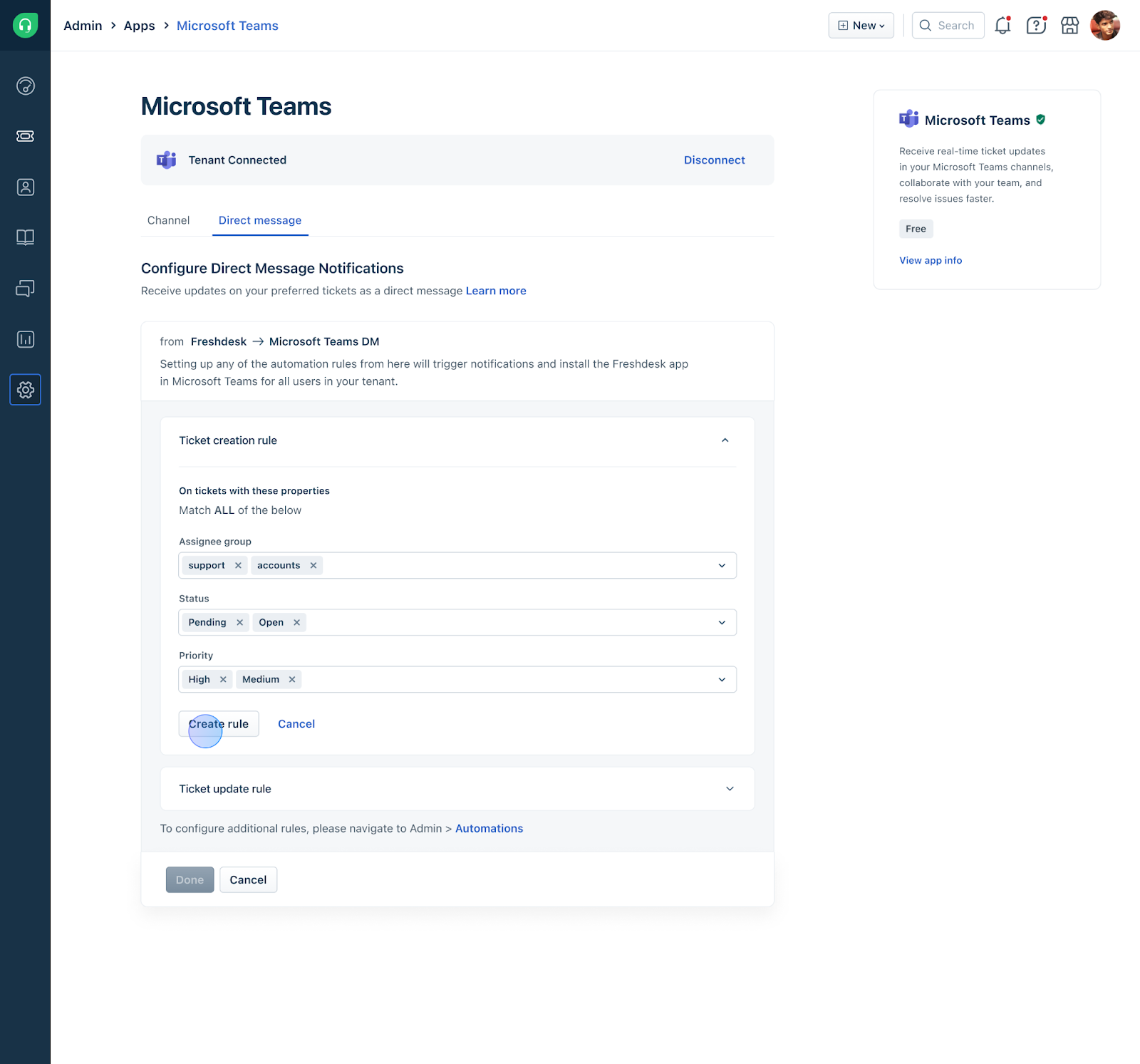Viewport: 1140px width, 1064px height.
Task: Open the Reports chart icon in sidebar
Action: [x=25, y=339]
